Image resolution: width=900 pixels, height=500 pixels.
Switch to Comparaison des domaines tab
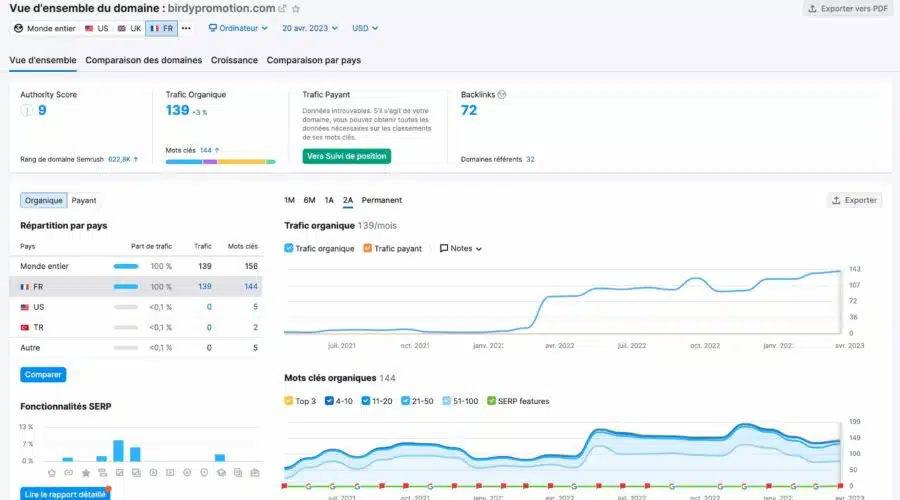tap(143, 60)
